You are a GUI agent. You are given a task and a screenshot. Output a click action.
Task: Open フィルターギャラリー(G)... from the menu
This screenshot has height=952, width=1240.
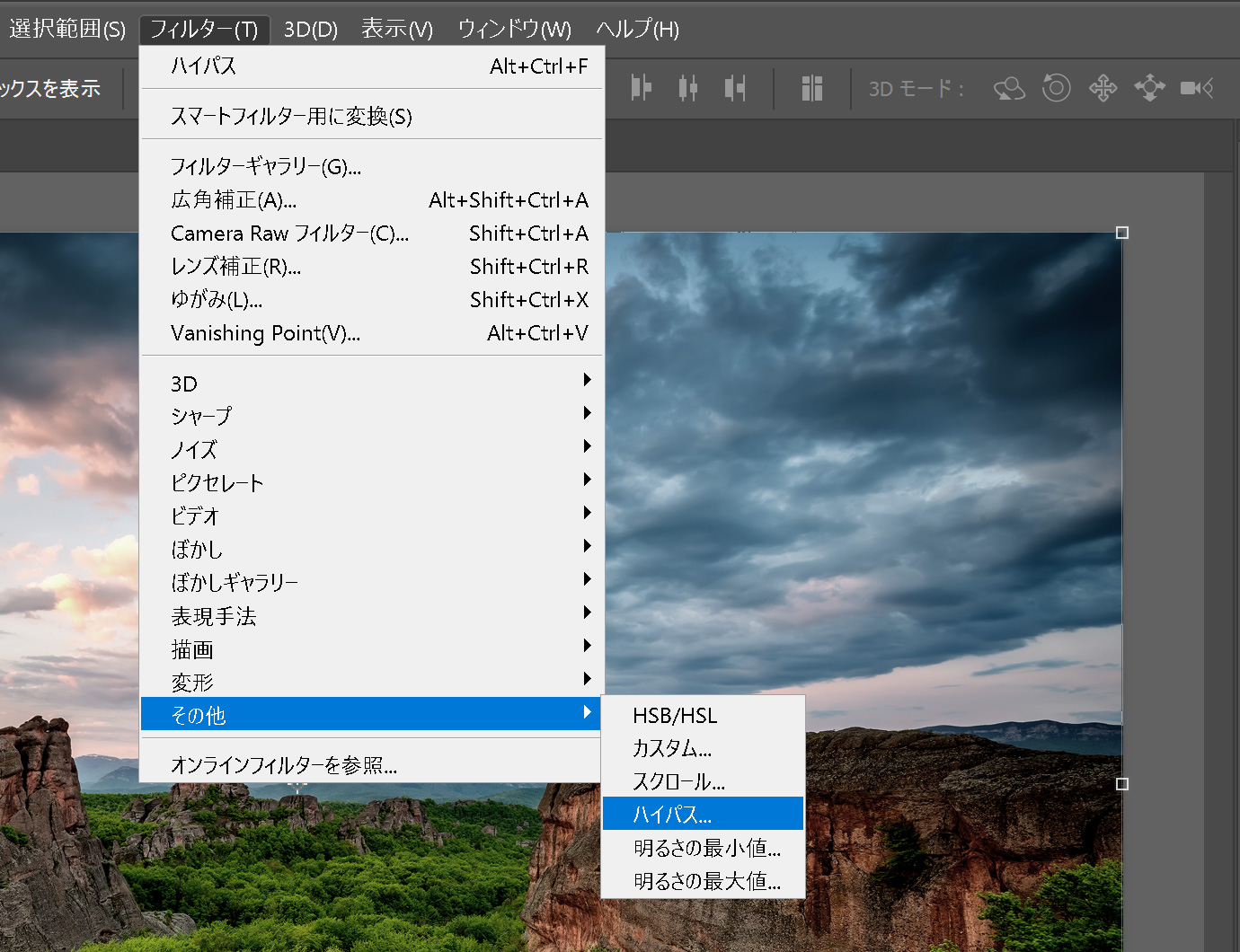coord(266,166)
